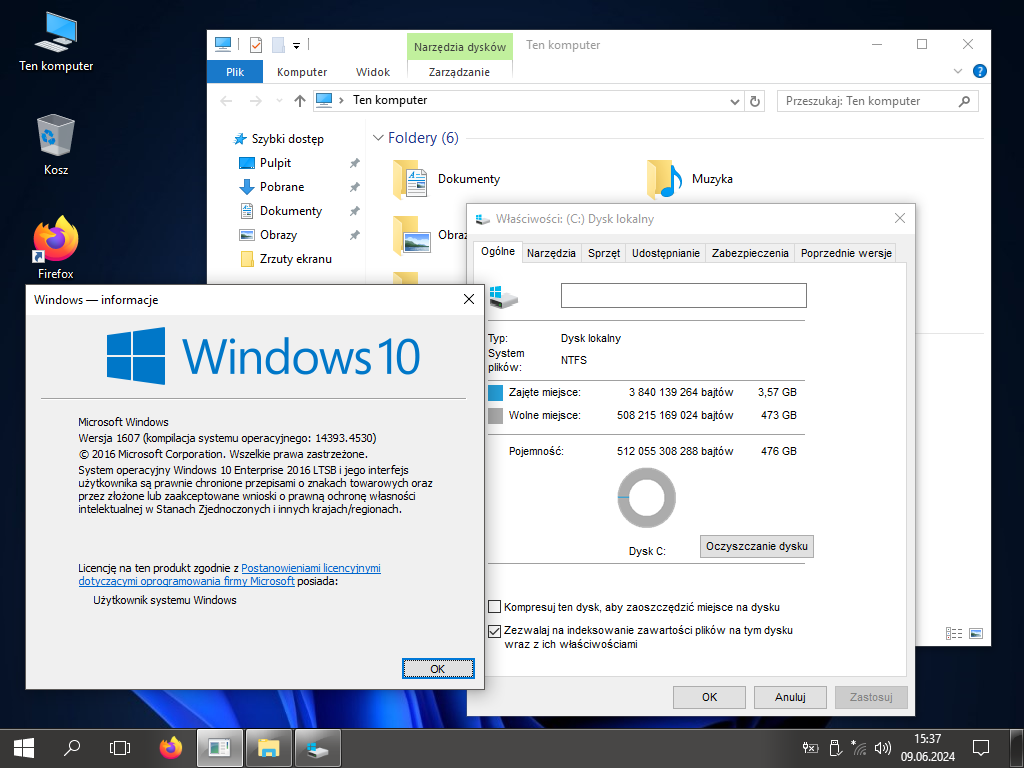The image size is (1024, 768).
Task: Switch to the Narzędzia tab
Action: (551, 253)
